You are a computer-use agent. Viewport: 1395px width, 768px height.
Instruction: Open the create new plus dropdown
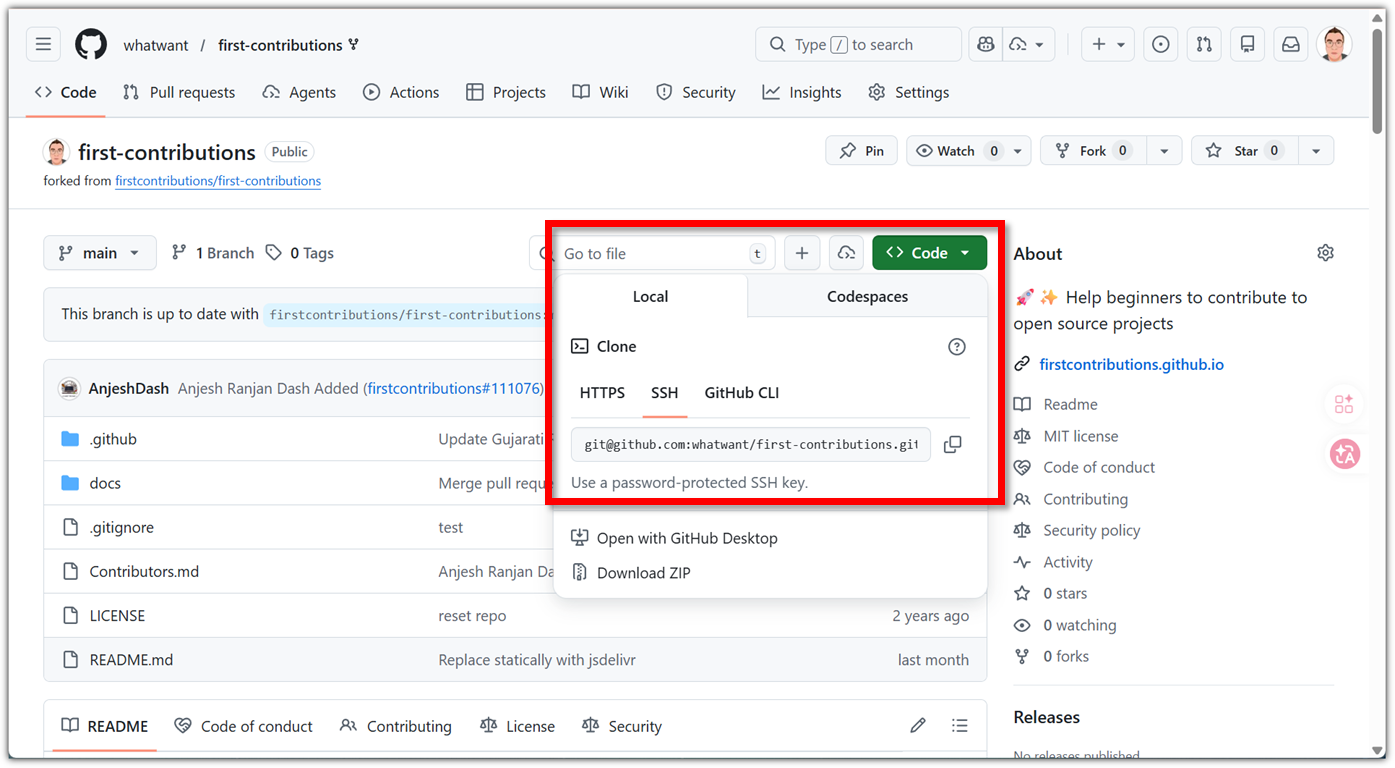tap(1108, 44)
